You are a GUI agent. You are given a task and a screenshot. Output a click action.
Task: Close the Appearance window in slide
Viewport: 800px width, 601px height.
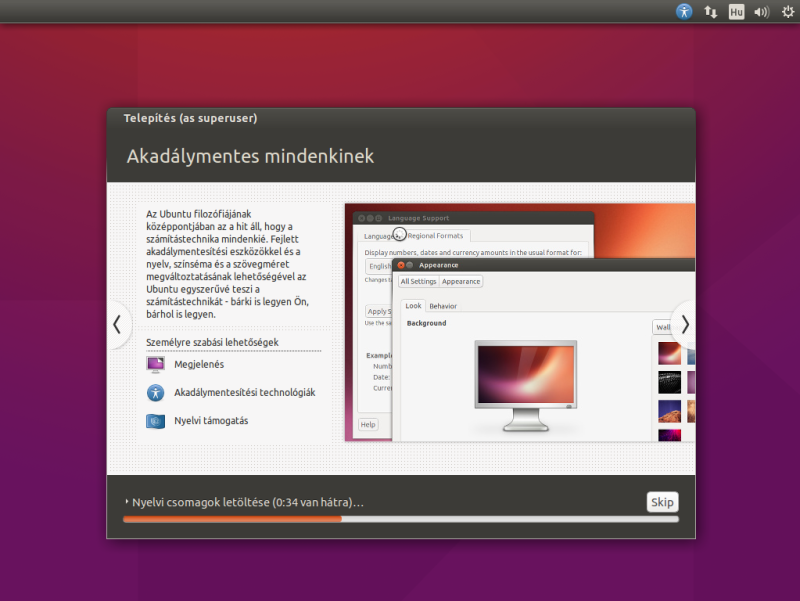tap(401, 265)
